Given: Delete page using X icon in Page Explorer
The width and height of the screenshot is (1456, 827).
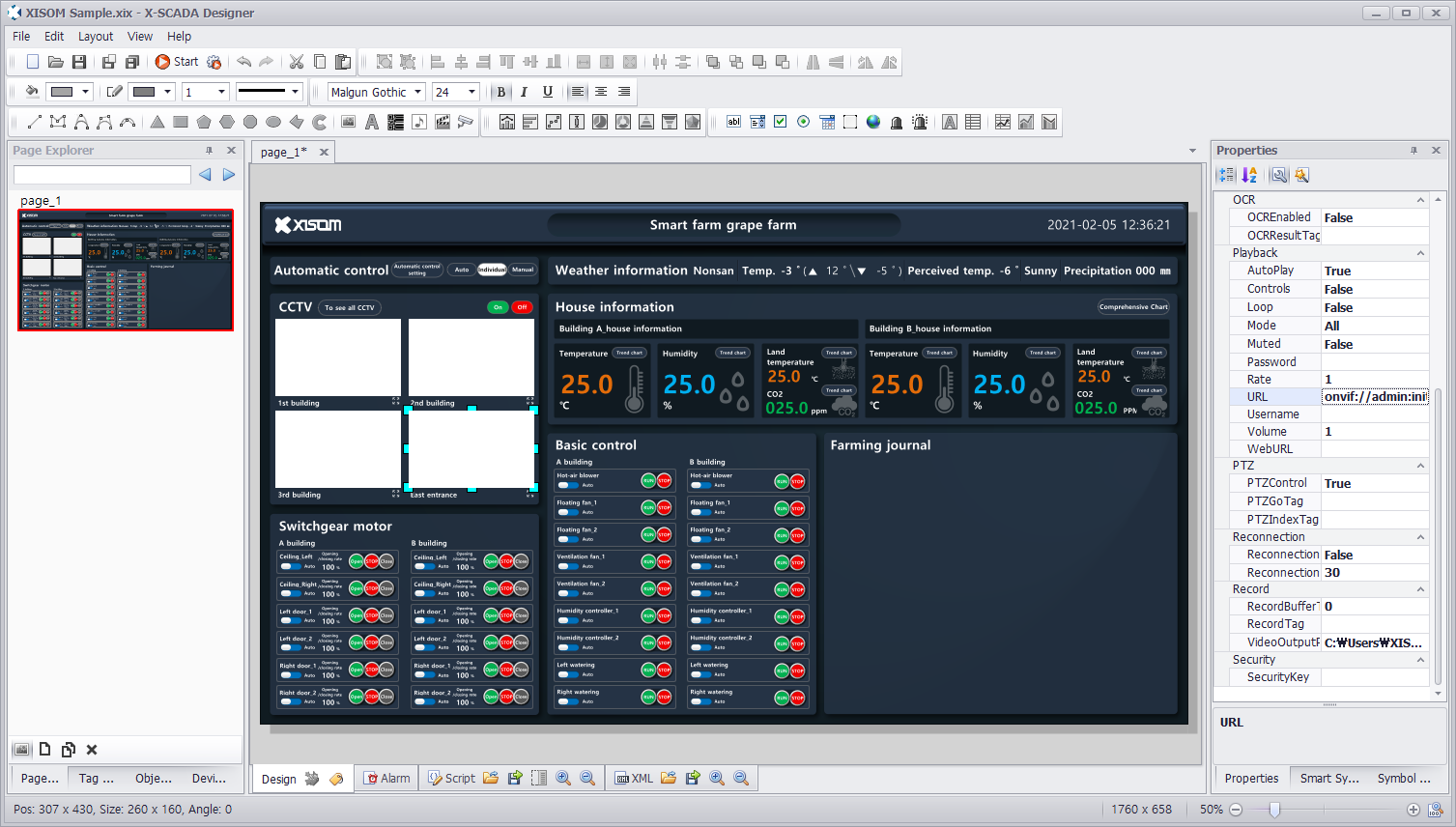Looking at the screenshot, I should pos(92,750).
